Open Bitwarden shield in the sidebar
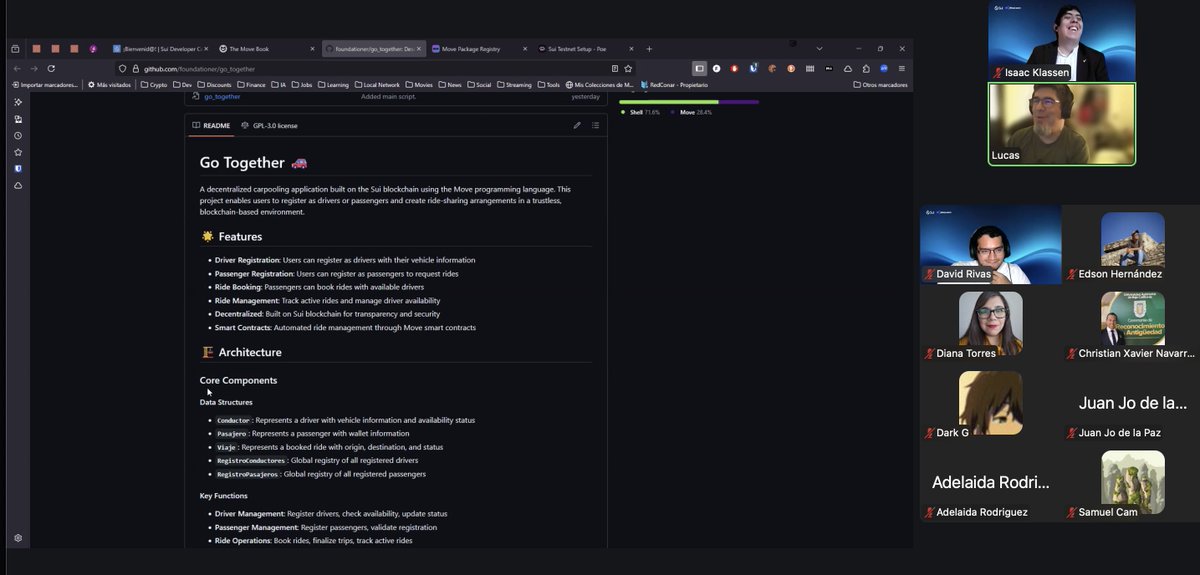 click(x=18, y=169)
